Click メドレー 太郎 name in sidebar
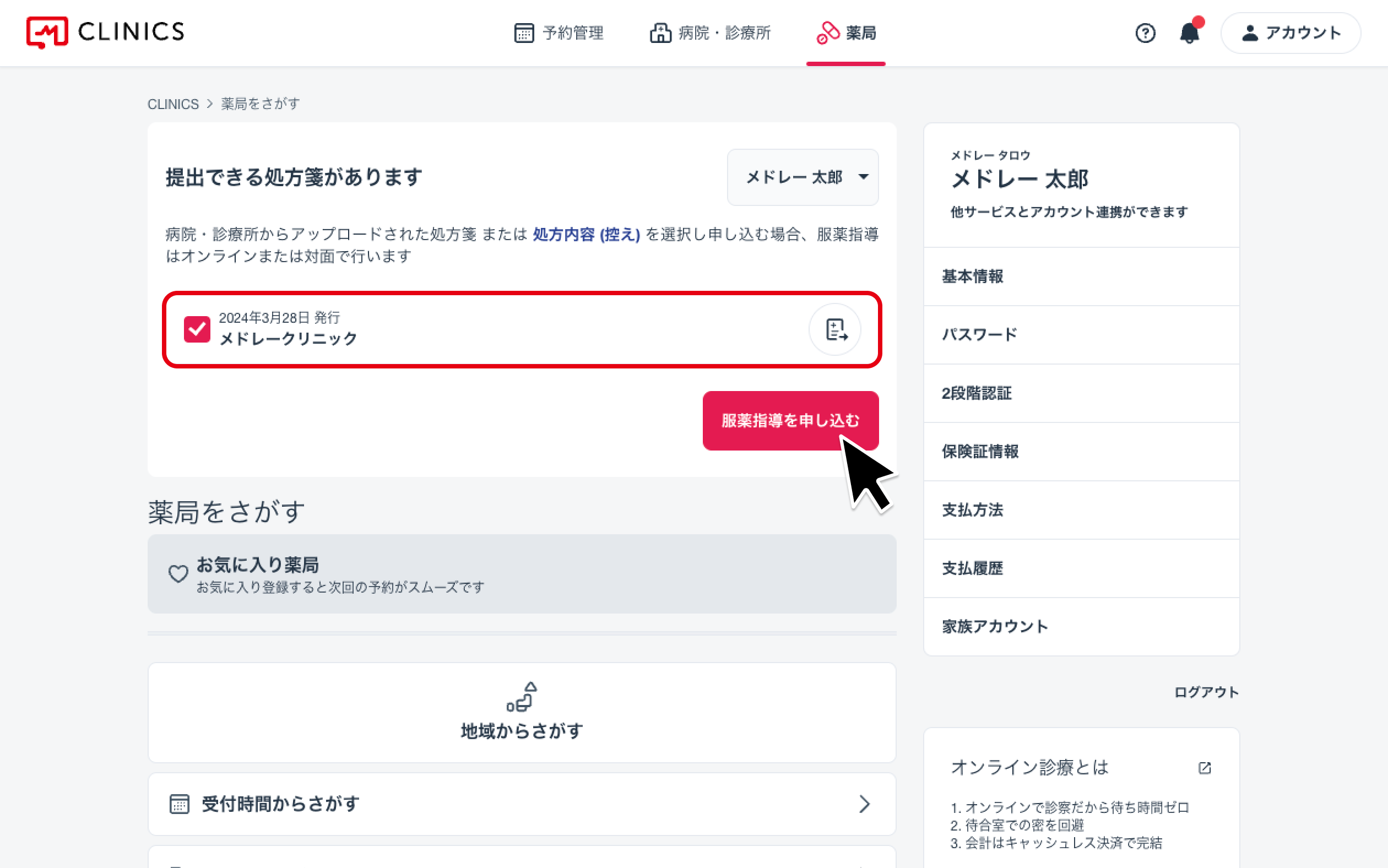The image size is (1388, 868). click(1020, 179)
